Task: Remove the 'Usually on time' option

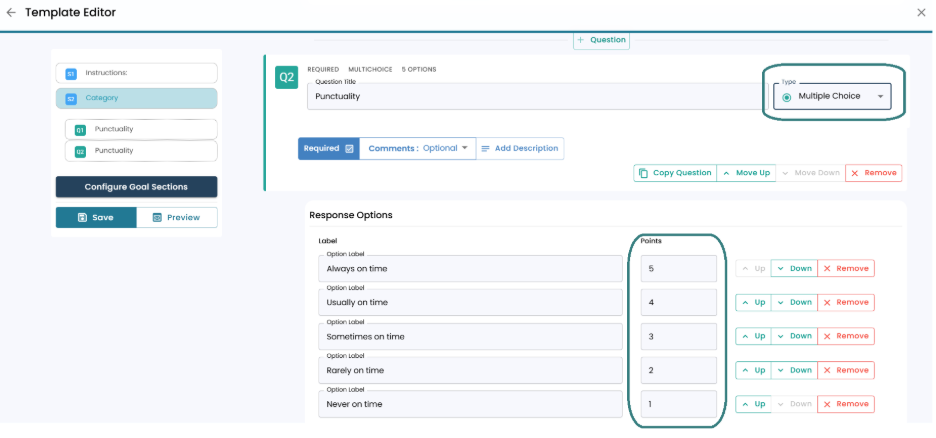Action: [x=846, y=303]
